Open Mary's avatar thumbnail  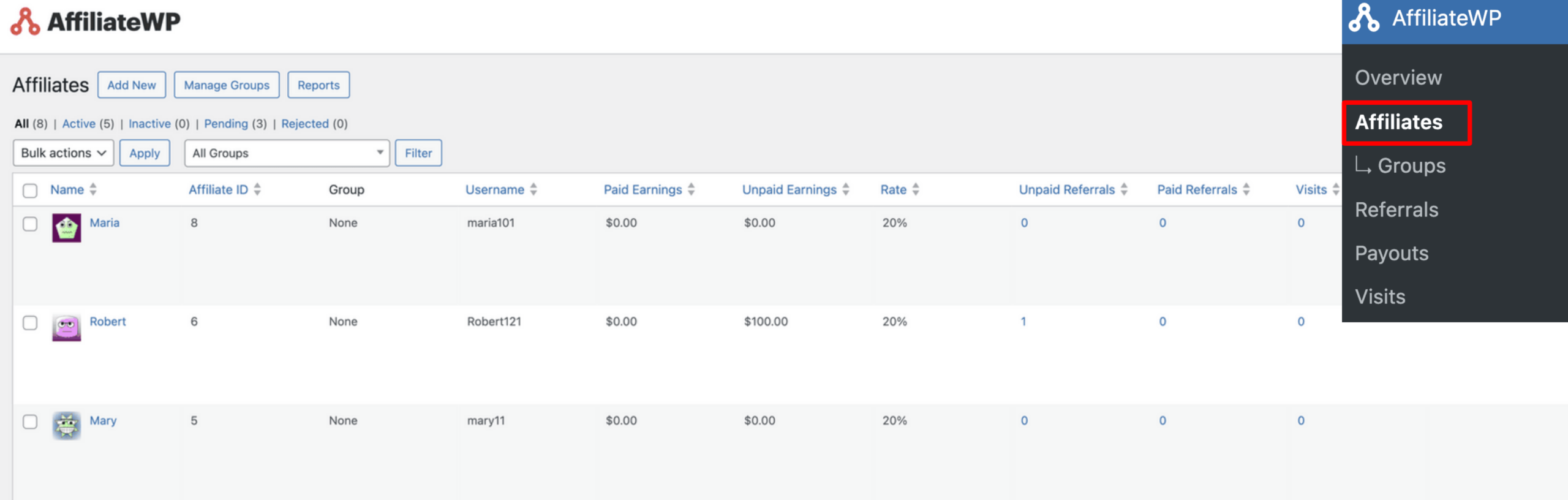pyautogui.click(x=67, y=425)
